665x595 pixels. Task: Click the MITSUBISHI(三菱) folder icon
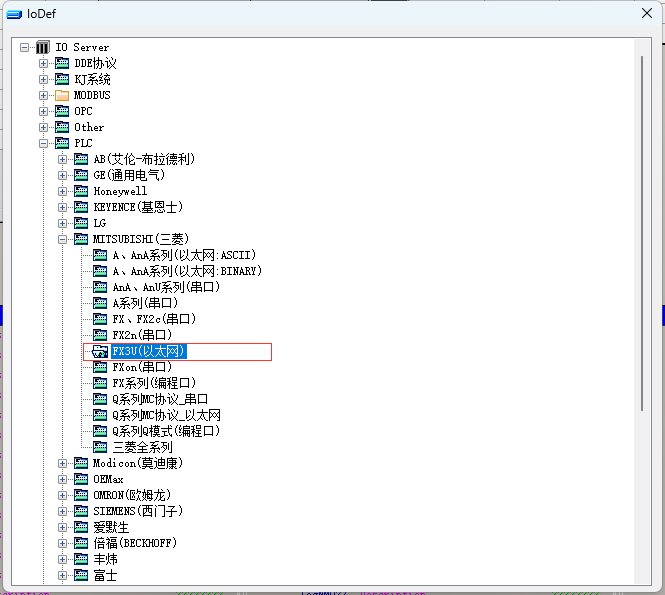[x=81, y=239]
